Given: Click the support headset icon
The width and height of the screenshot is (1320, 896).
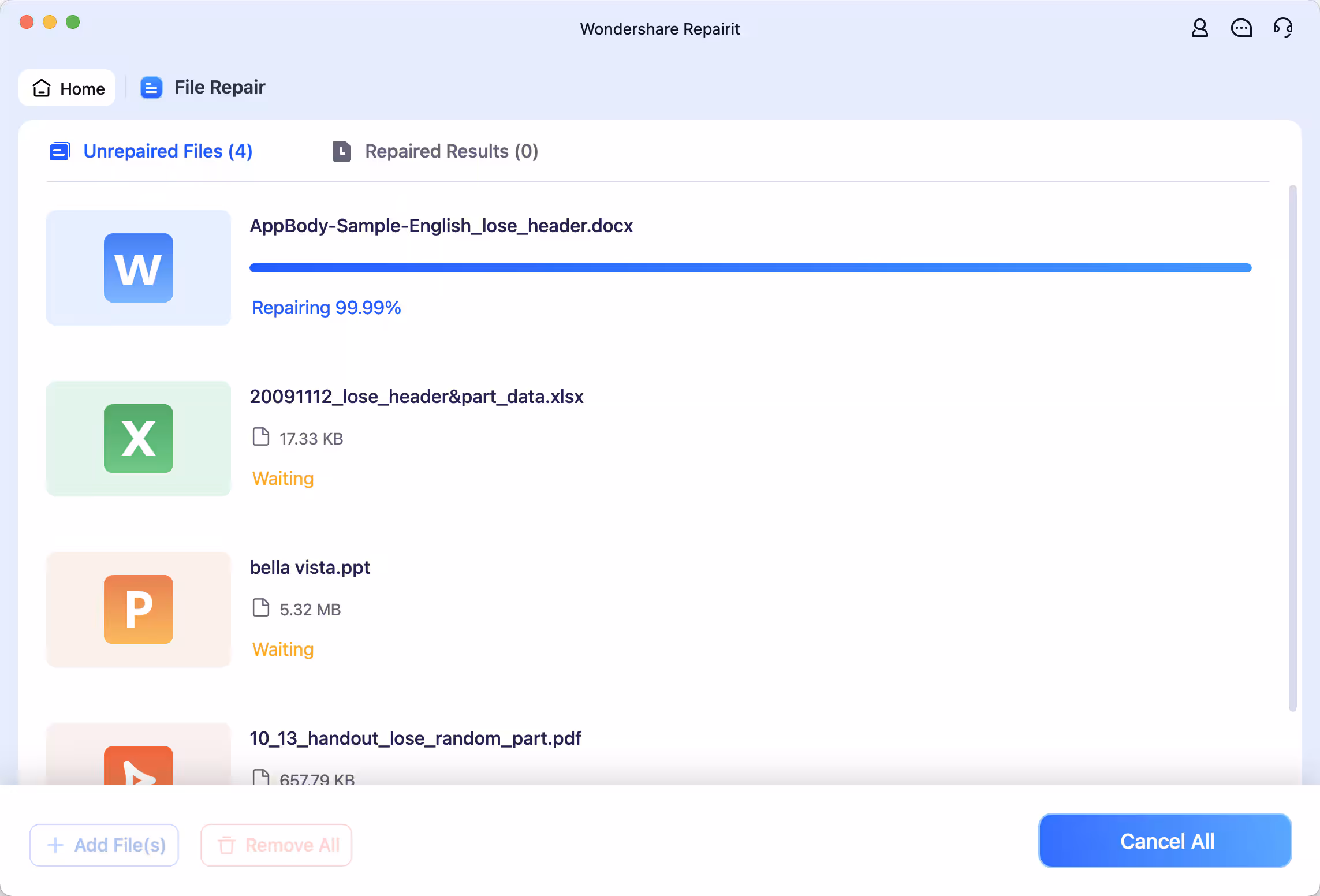Looking at the screenshot, I should [1283, 28].
